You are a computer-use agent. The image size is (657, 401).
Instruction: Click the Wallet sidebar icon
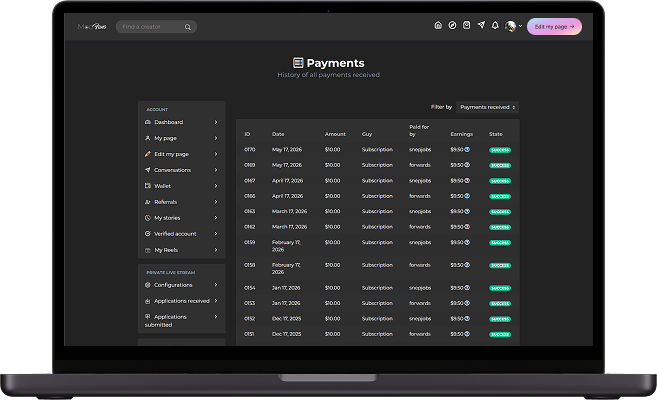coord(147,186)
